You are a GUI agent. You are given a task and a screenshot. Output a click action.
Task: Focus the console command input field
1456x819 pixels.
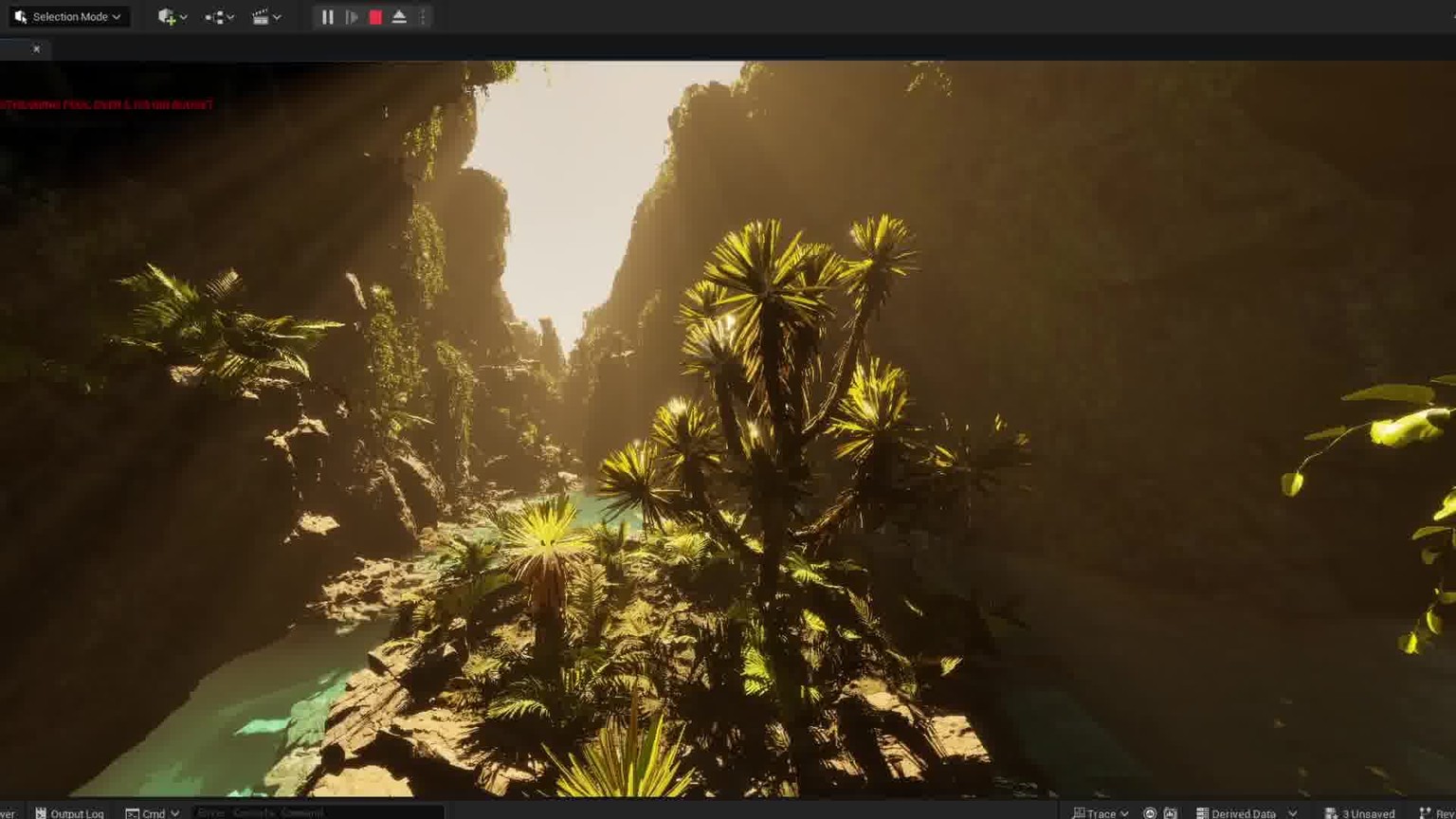(x=318, y=812)
